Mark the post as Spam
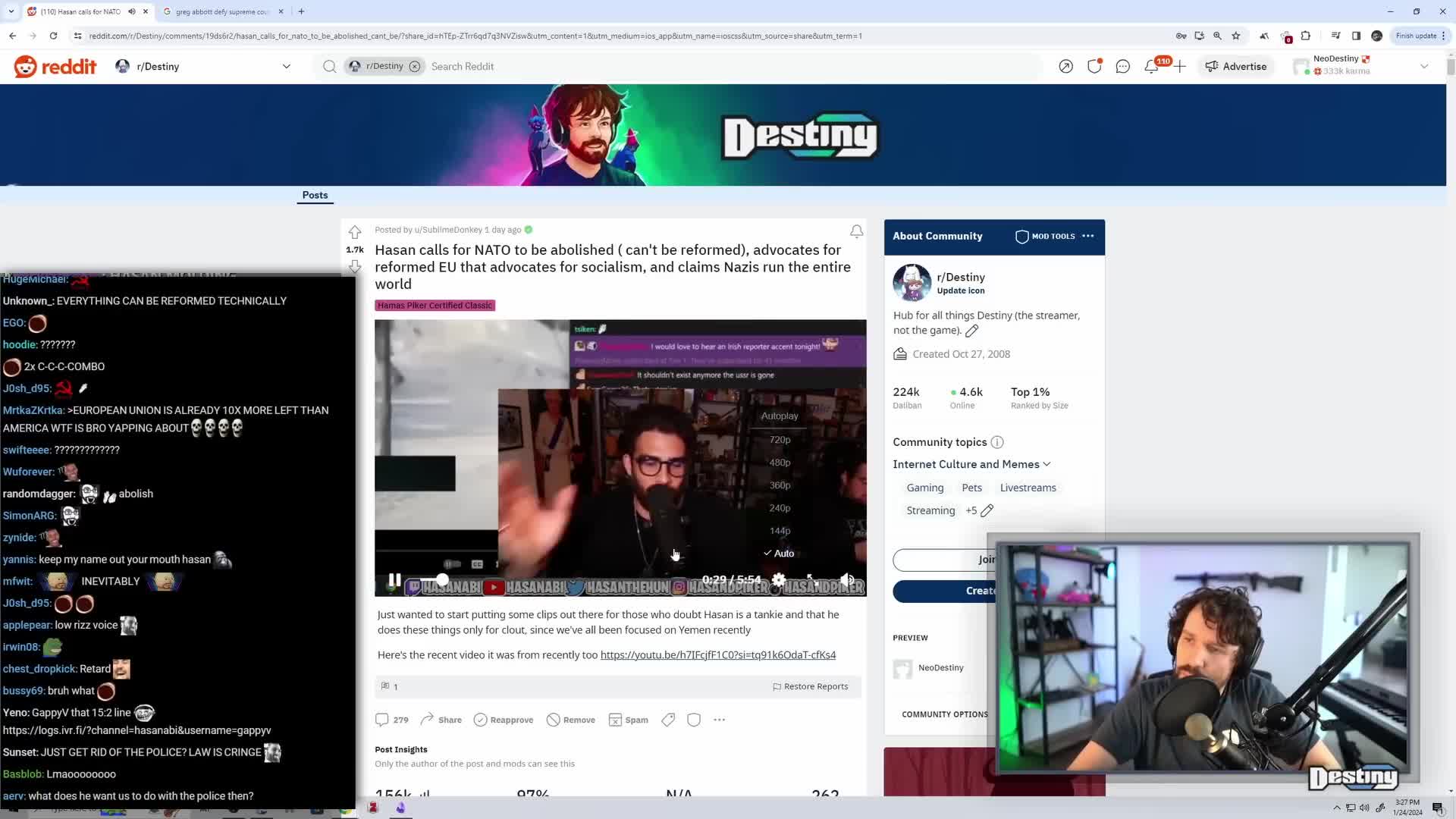1456x819 pixels. click(629, 720)
